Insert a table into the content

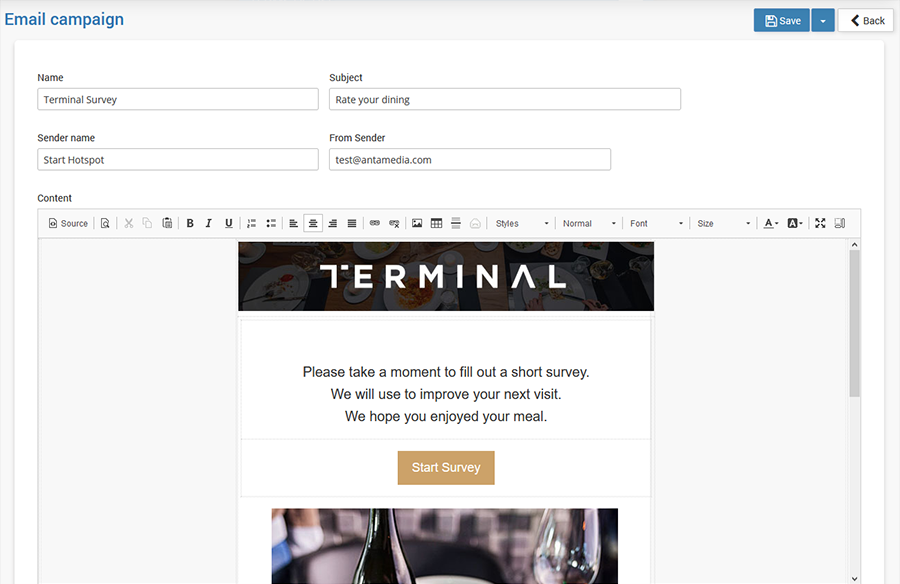tap(436, 223)
